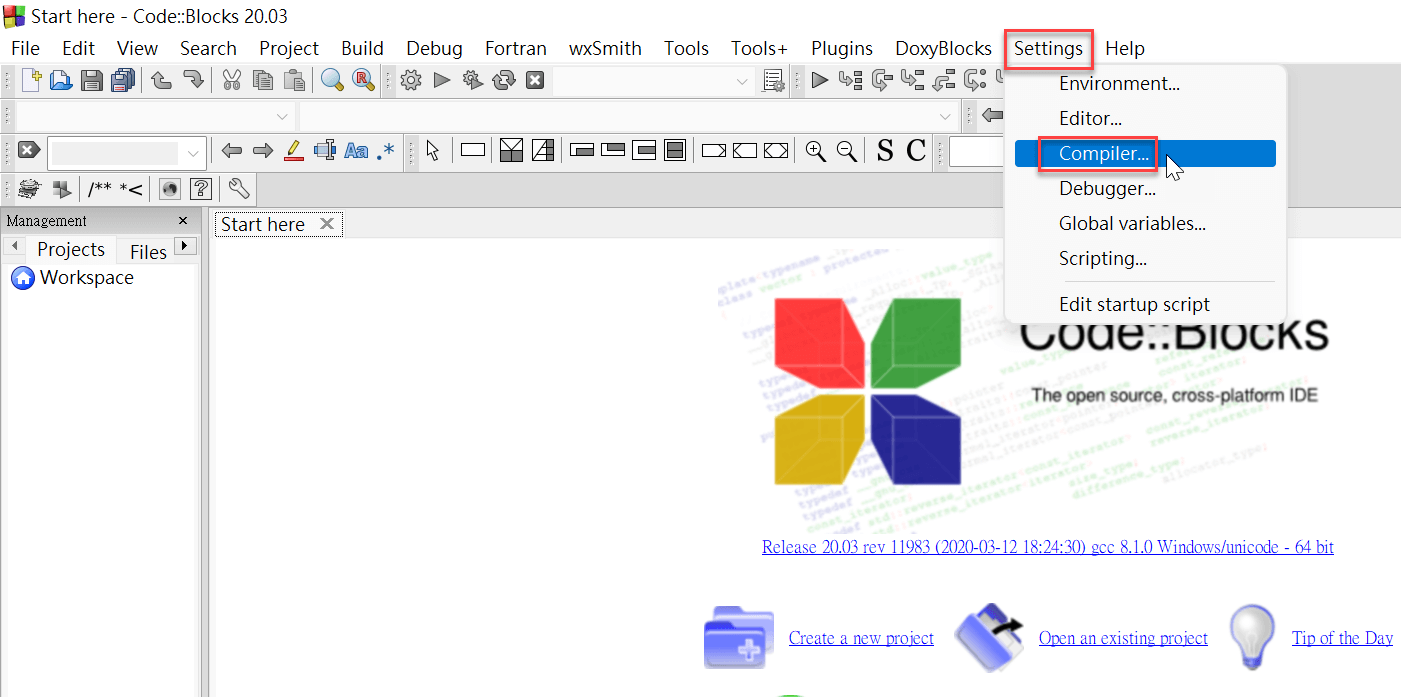Viewport: 1401px width, 697px height.
Task: Save the current file
Action: point(92,81)
